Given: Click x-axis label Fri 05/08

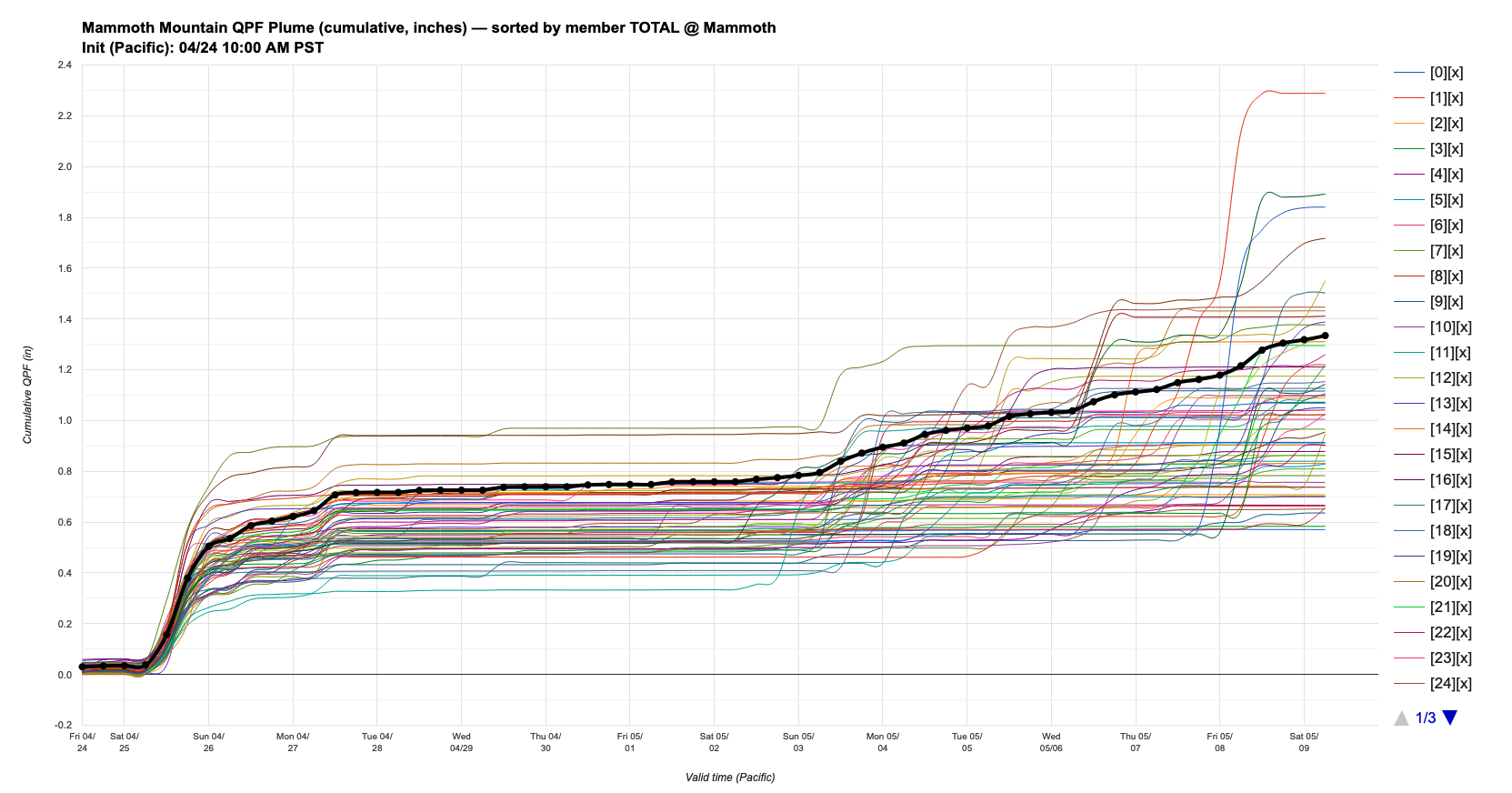Looking at the screenshot, I should coord(1220,742).
